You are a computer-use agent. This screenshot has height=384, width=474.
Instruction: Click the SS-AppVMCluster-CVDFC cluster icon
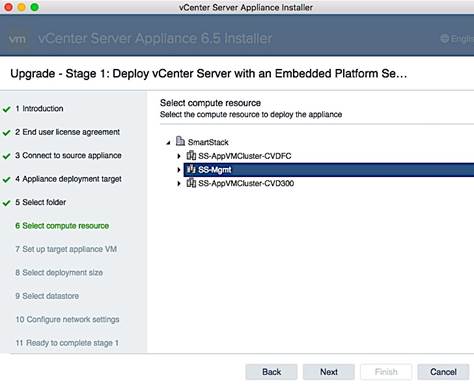(x=191, y=155)
